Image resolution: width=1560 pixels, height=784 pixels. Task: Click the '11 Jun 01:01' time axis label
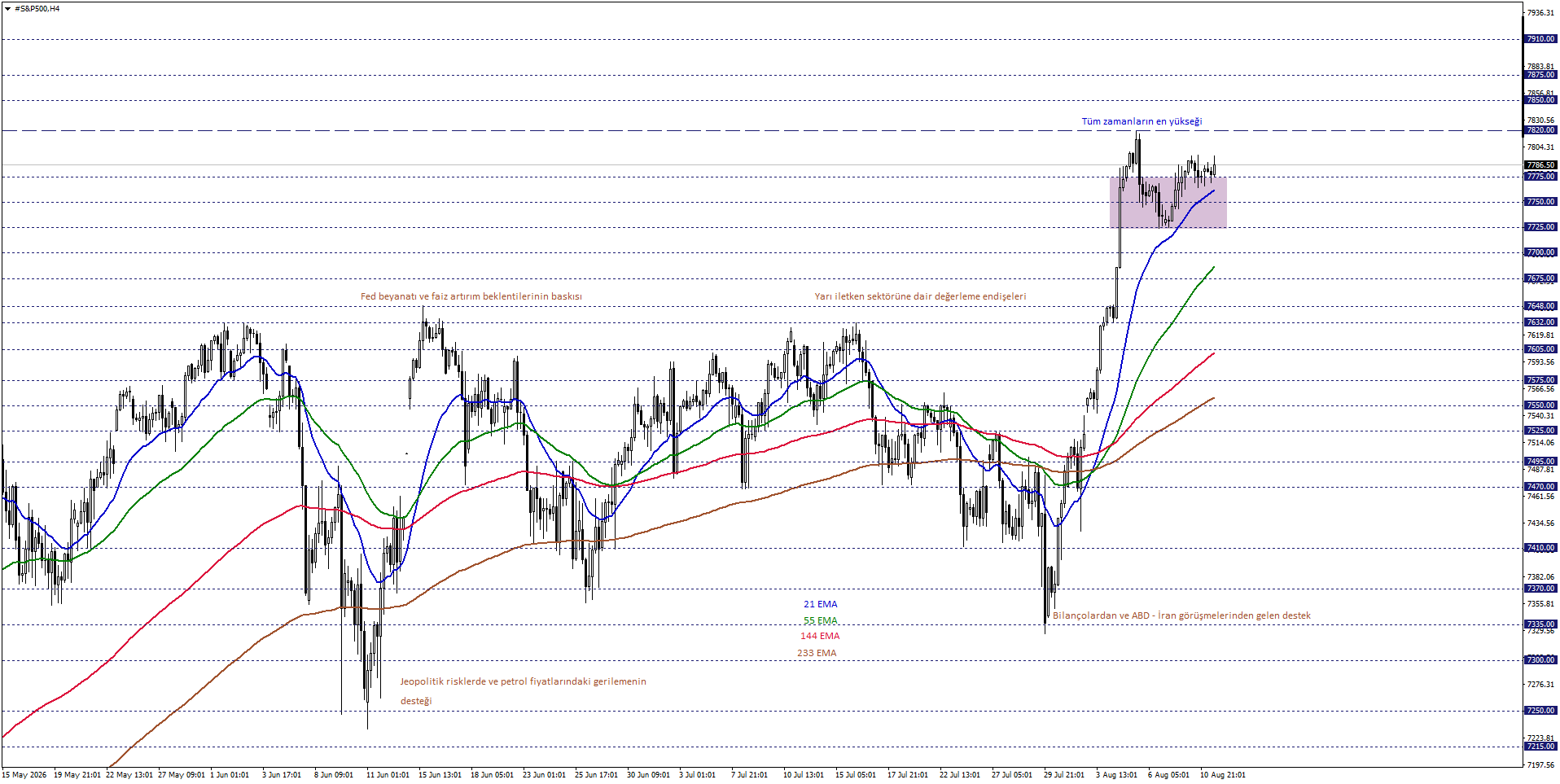click(x=388, y=775)
